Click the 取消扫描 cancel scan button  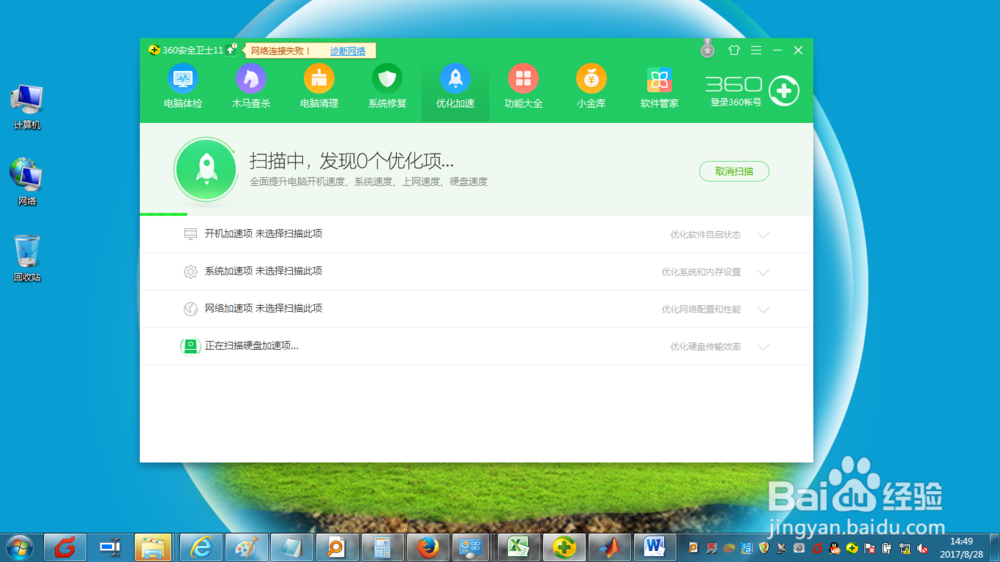coord(734,171)
